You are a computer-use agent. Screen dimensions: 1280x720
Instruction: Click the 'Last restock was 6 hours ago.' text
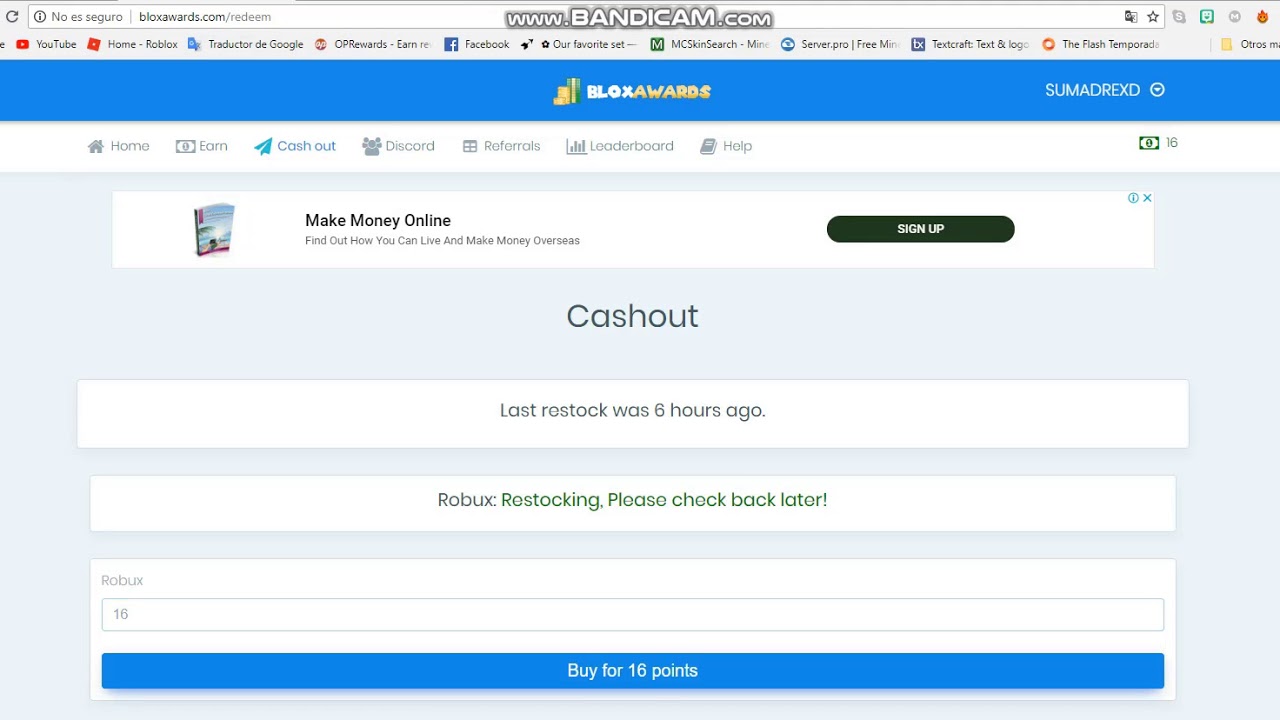click(x=633, y=410)
